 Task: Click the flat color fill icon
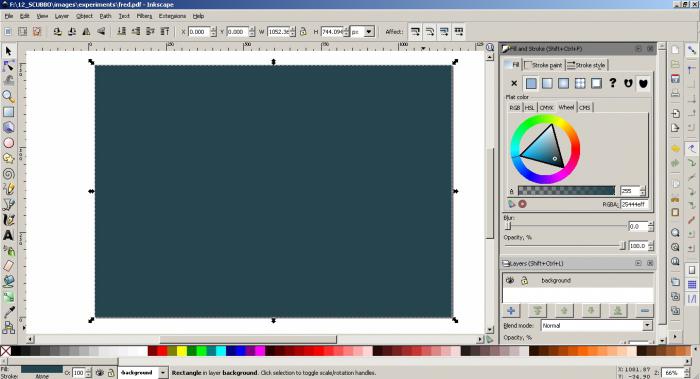(531, 83)
